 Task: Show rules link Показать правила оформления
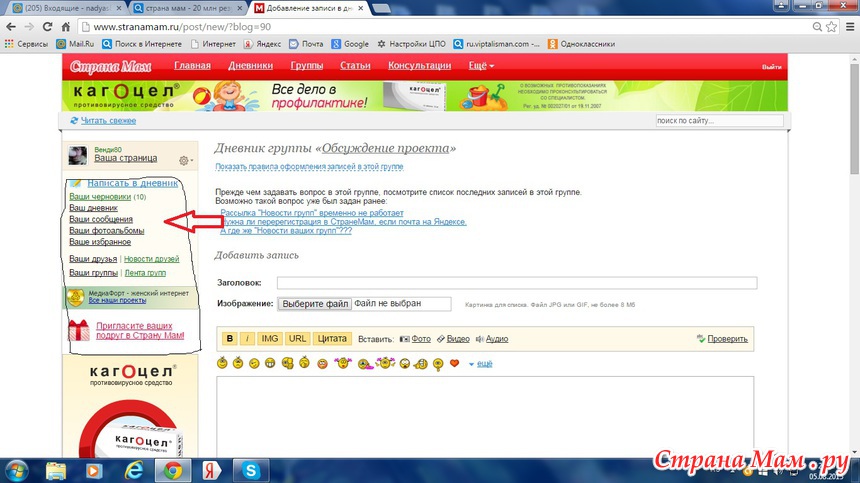point(309,167)
